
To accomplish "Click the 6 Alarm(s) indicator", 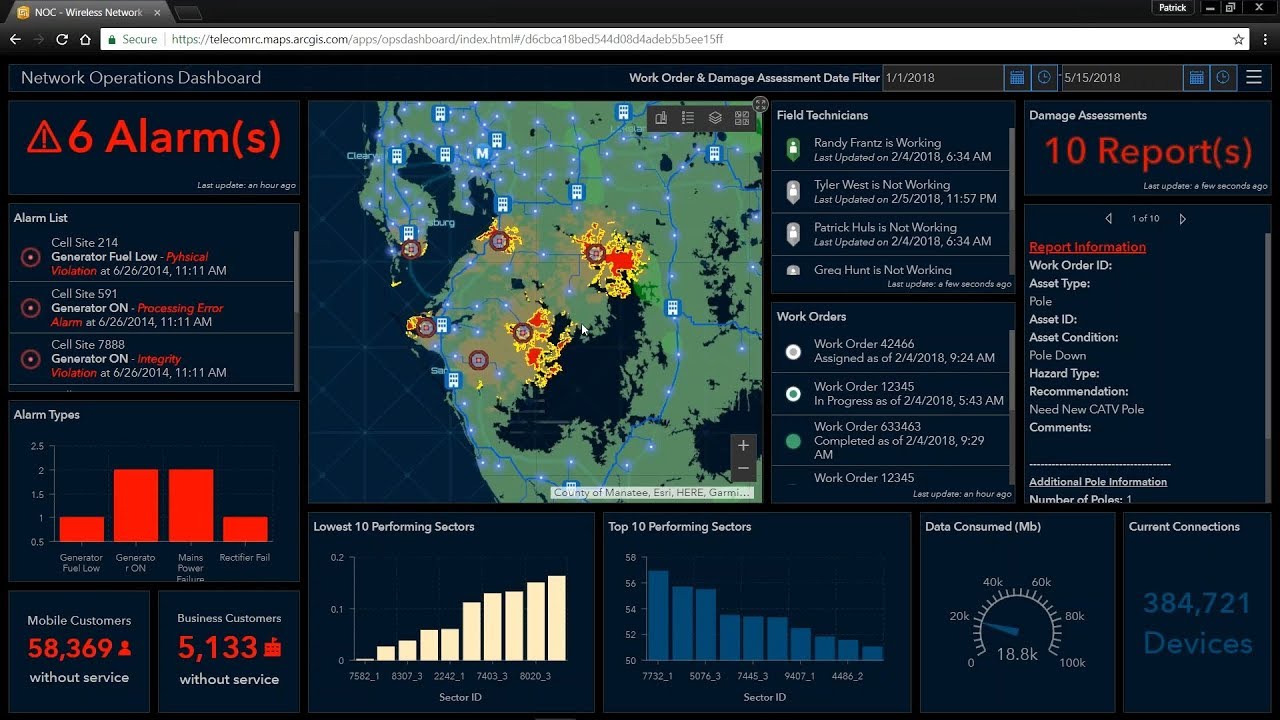I will pos(154,137).
